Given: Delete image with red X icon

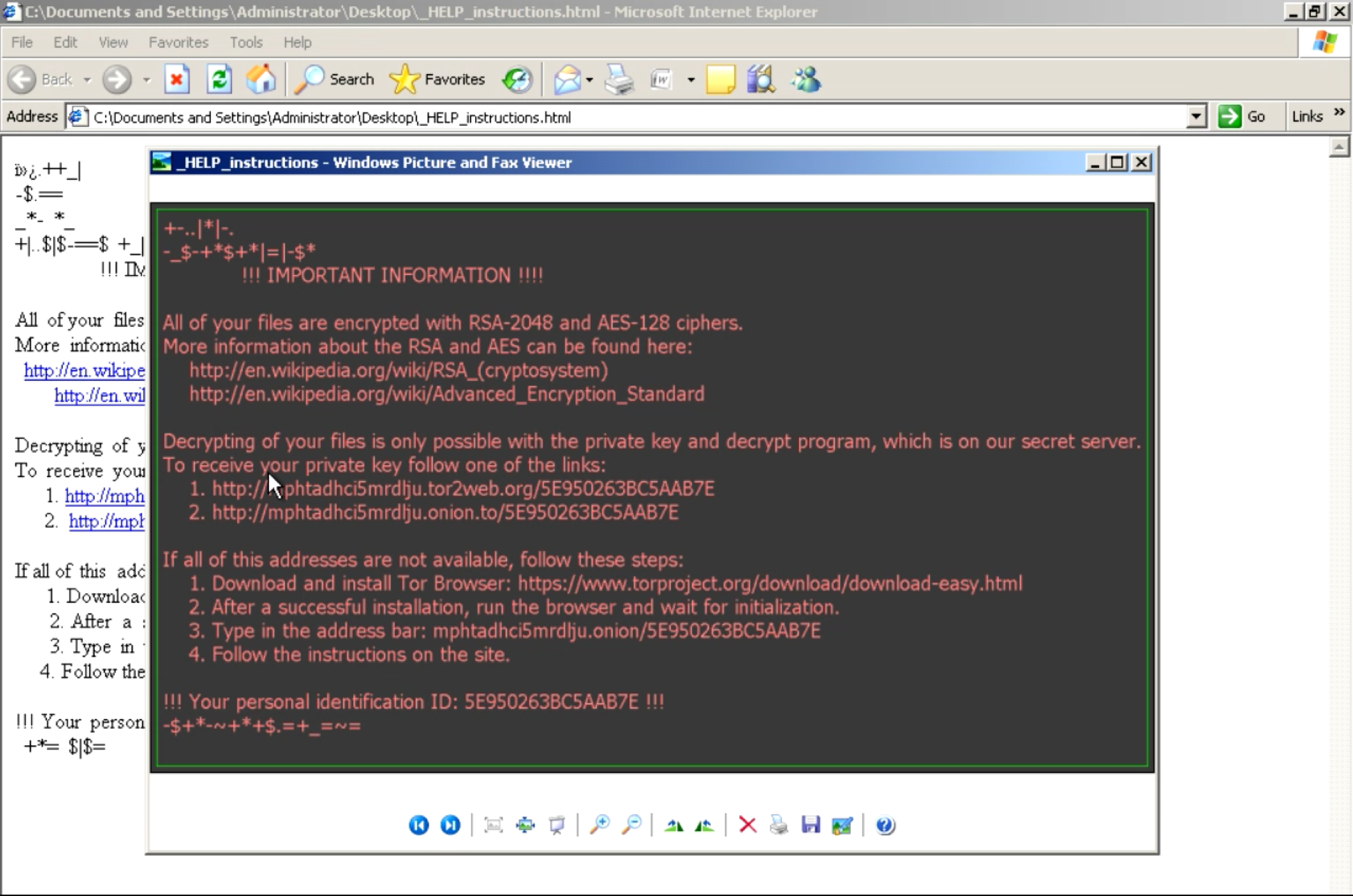Looking at the screenshot, I should [x=747, y=825].
